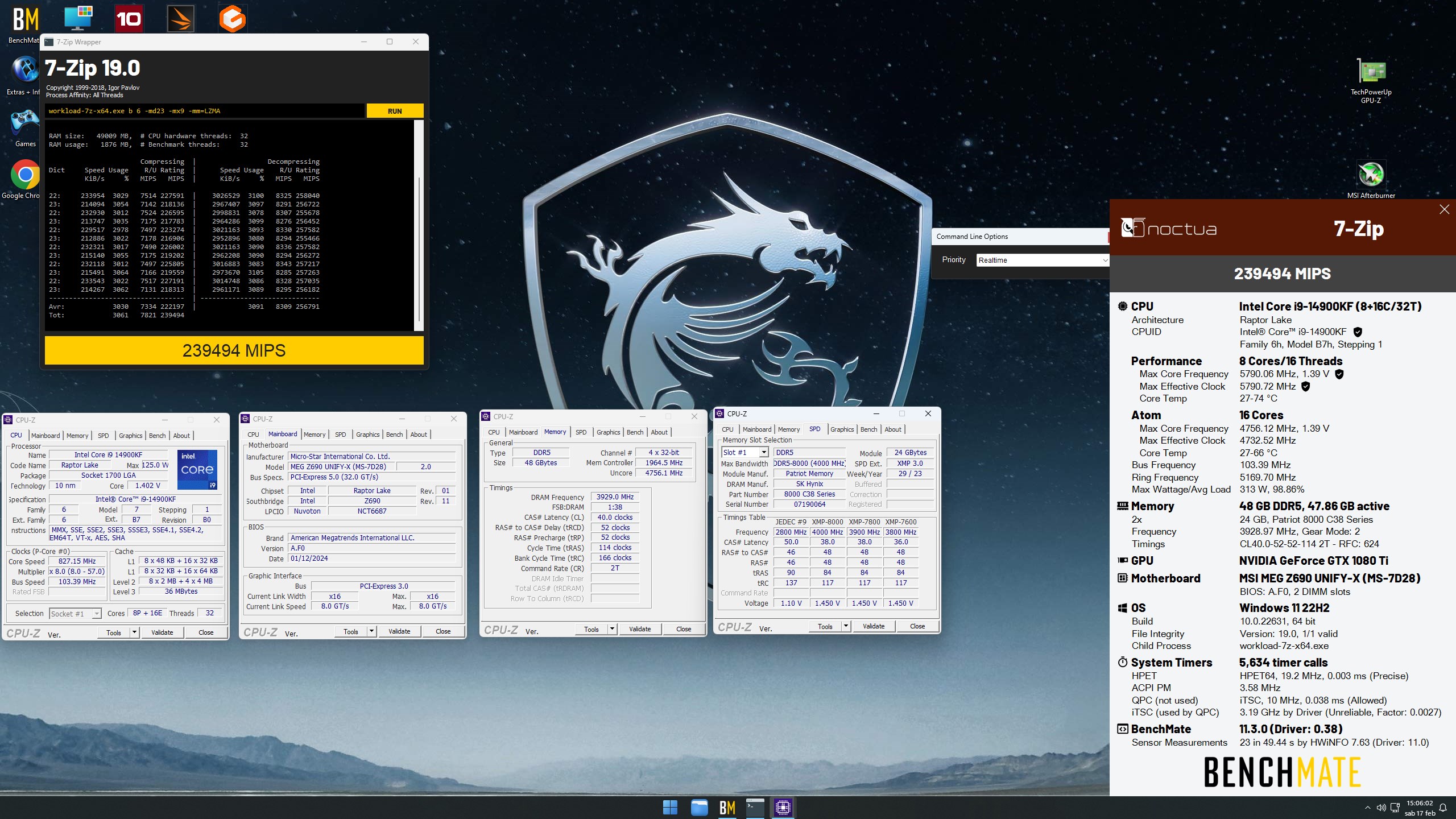Open the Extras + Info desktop icon
Screen dimensions: 1456x819
pos(25,75)
